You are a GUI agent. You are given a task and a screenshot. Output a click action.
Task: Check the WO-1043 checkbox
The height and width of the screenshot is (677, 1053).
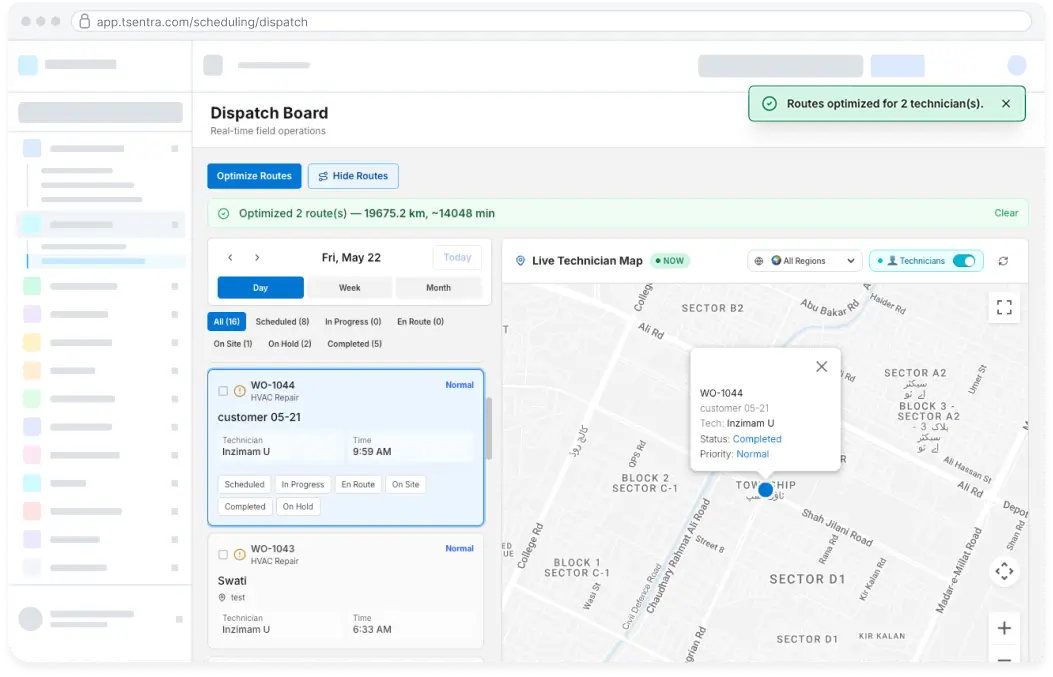coord(223,555)
